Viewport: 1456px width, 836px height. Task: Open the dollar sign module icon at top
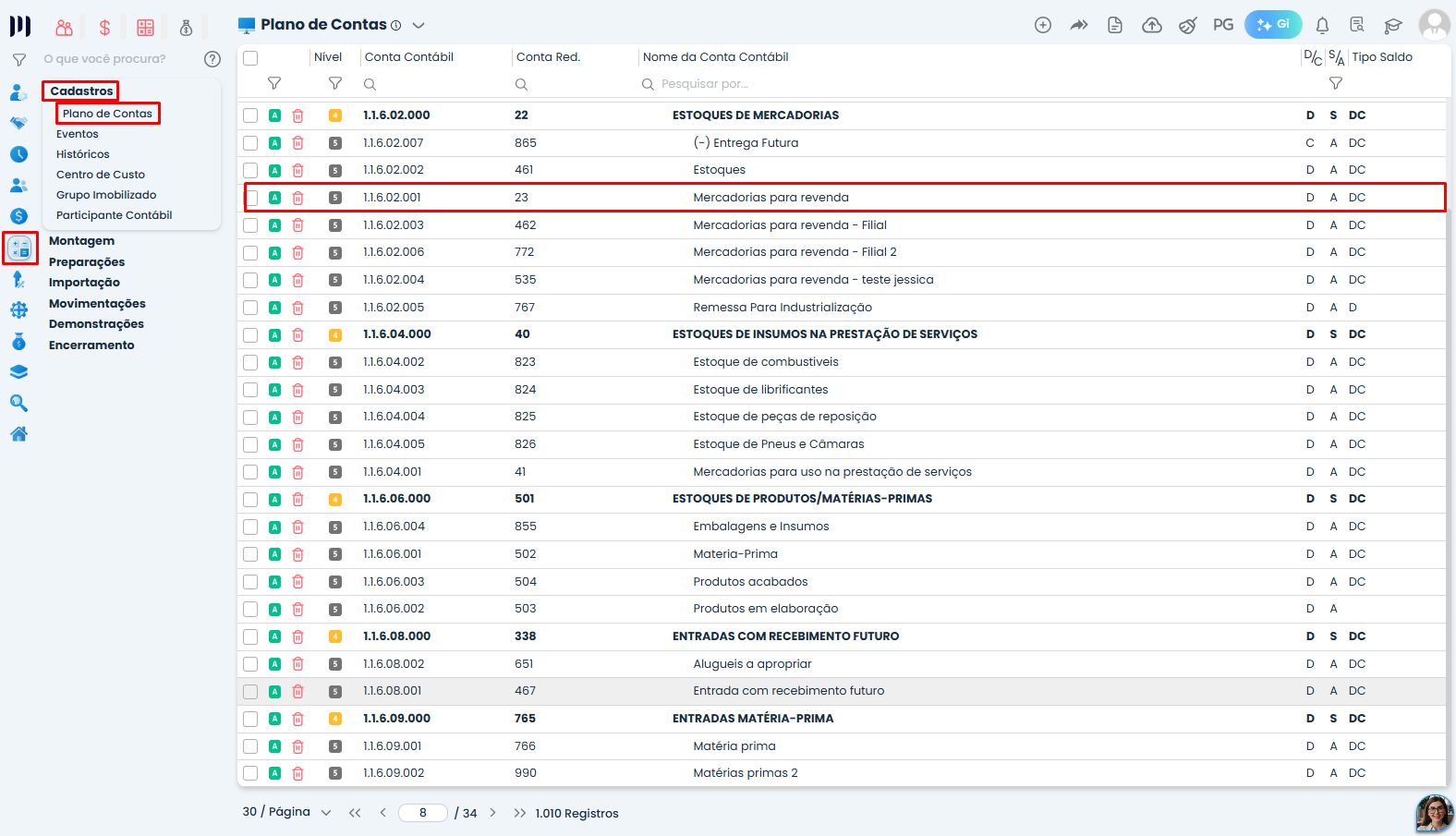104,28
